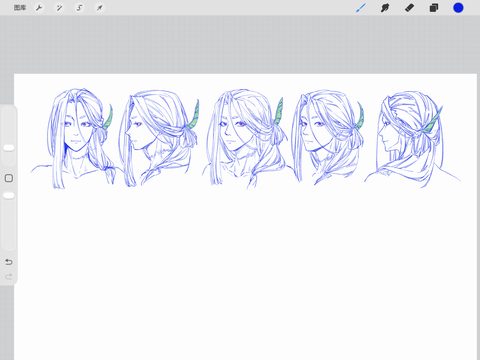Activate the Transform arrow tool

[99, 8]
